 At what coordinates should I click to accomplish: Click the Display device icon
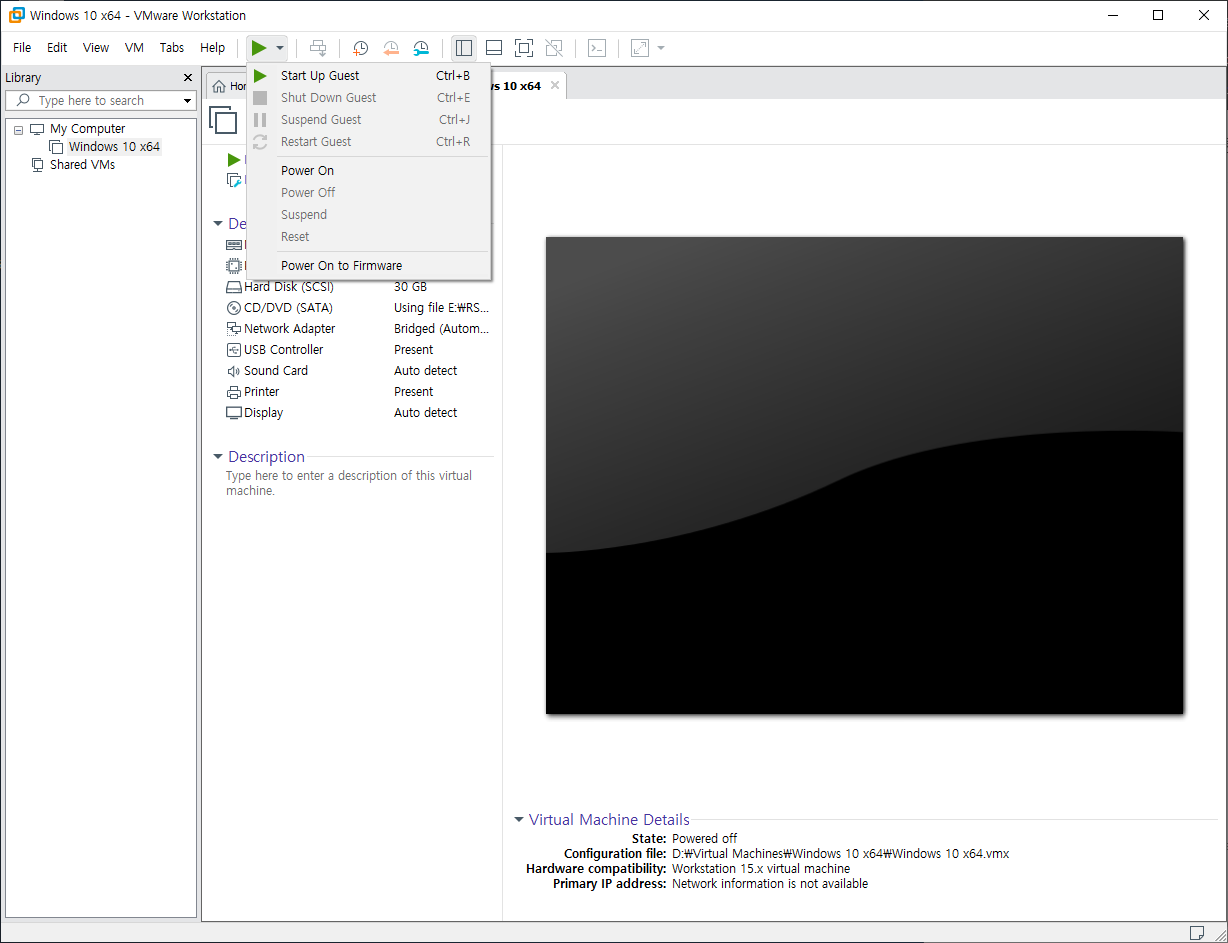coord(234,413)
